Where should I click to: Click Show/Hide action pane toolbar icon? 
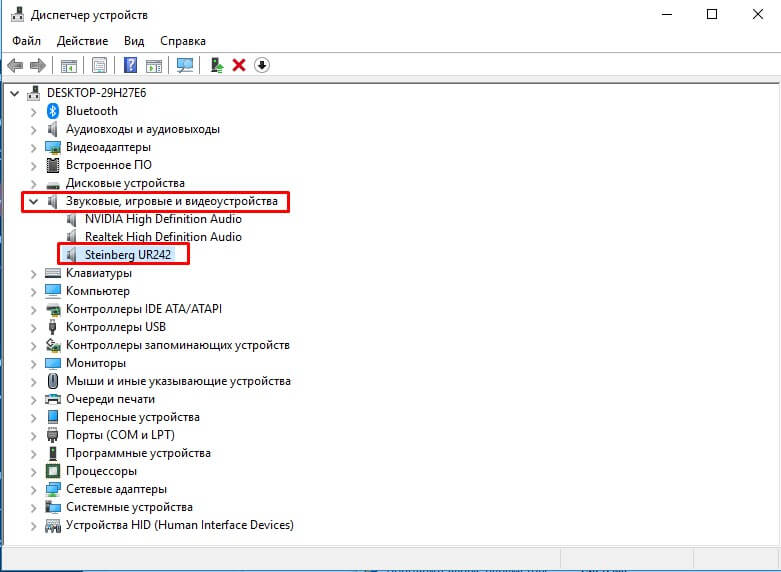coord(154,65)
